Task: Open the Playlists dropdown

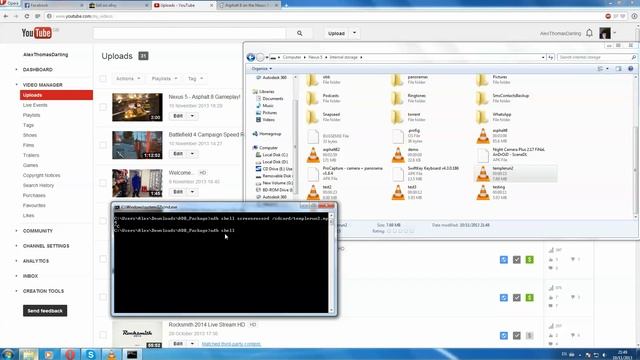Action: (x=164, y=78)
